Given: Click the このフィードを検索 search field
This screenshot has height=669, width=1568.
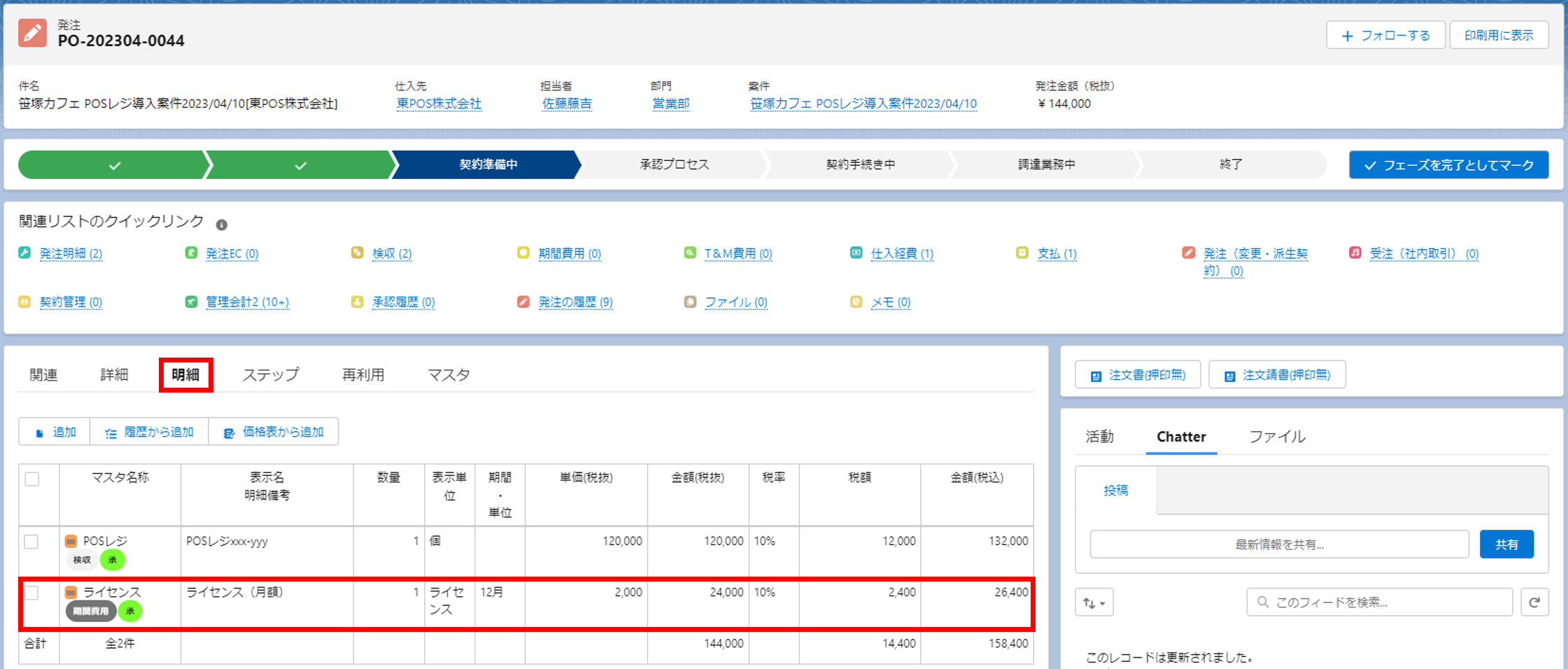Looking at the screenshot, I should point(1379,603).
